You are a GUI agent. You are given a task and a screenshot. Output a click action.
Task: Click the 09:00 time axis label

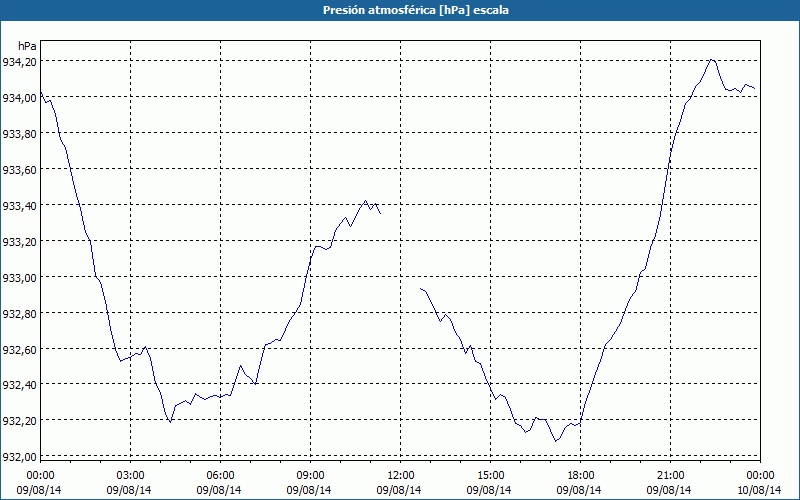pyautogui.click(x=310, y=475)
